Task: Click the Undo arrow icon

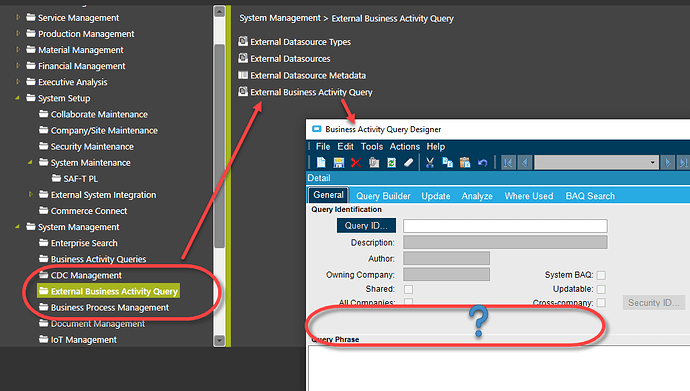Action: (x=483, y=163)
